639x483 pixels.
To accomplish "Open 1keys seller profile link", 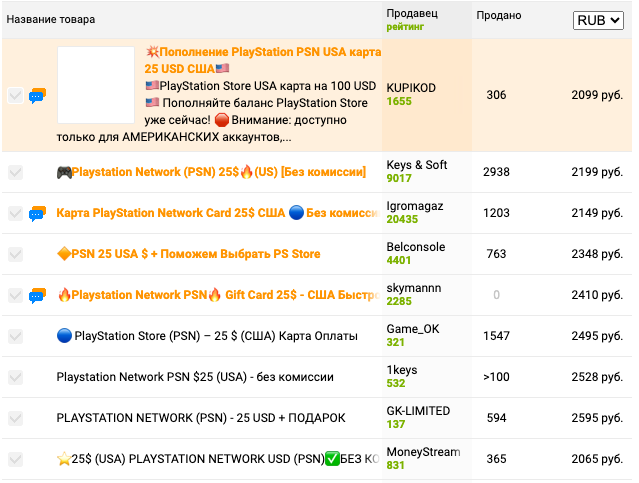I will pyautogui.click(x=402, y=370).
